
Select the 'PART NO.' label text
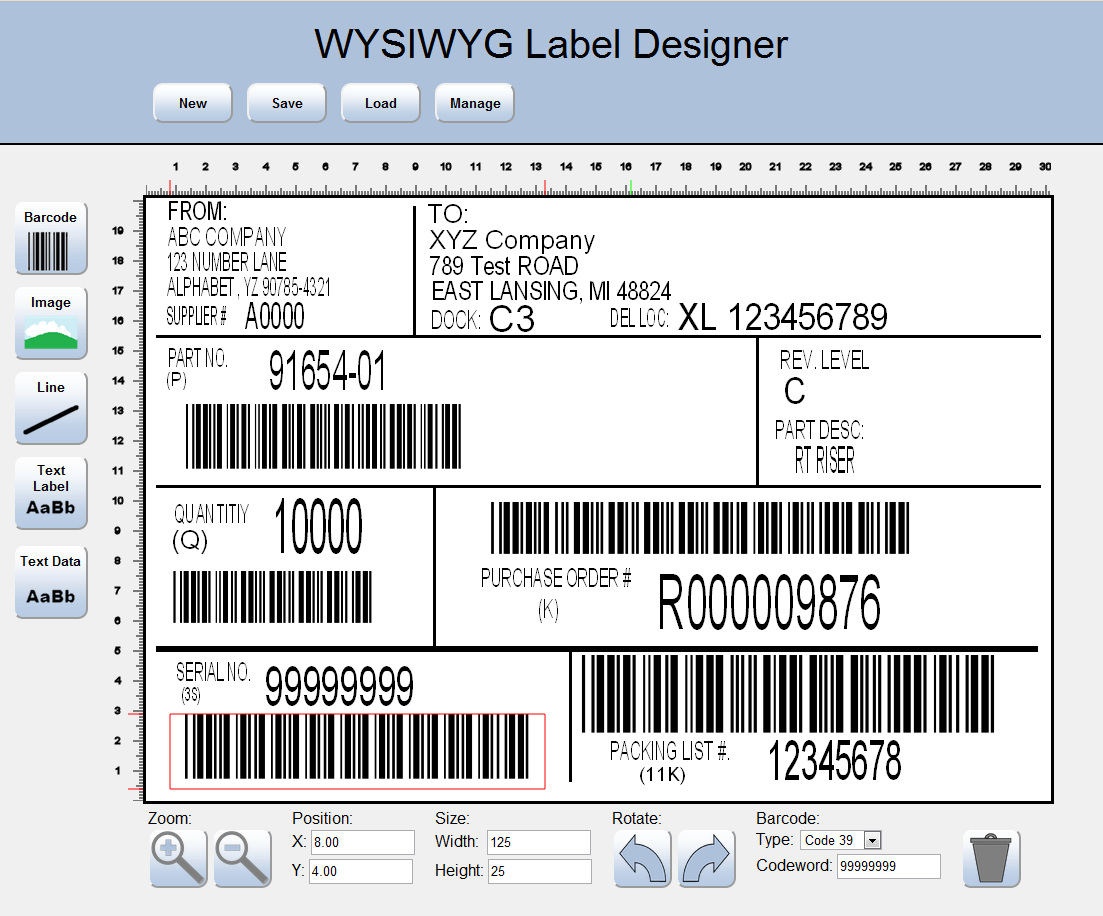198,358
